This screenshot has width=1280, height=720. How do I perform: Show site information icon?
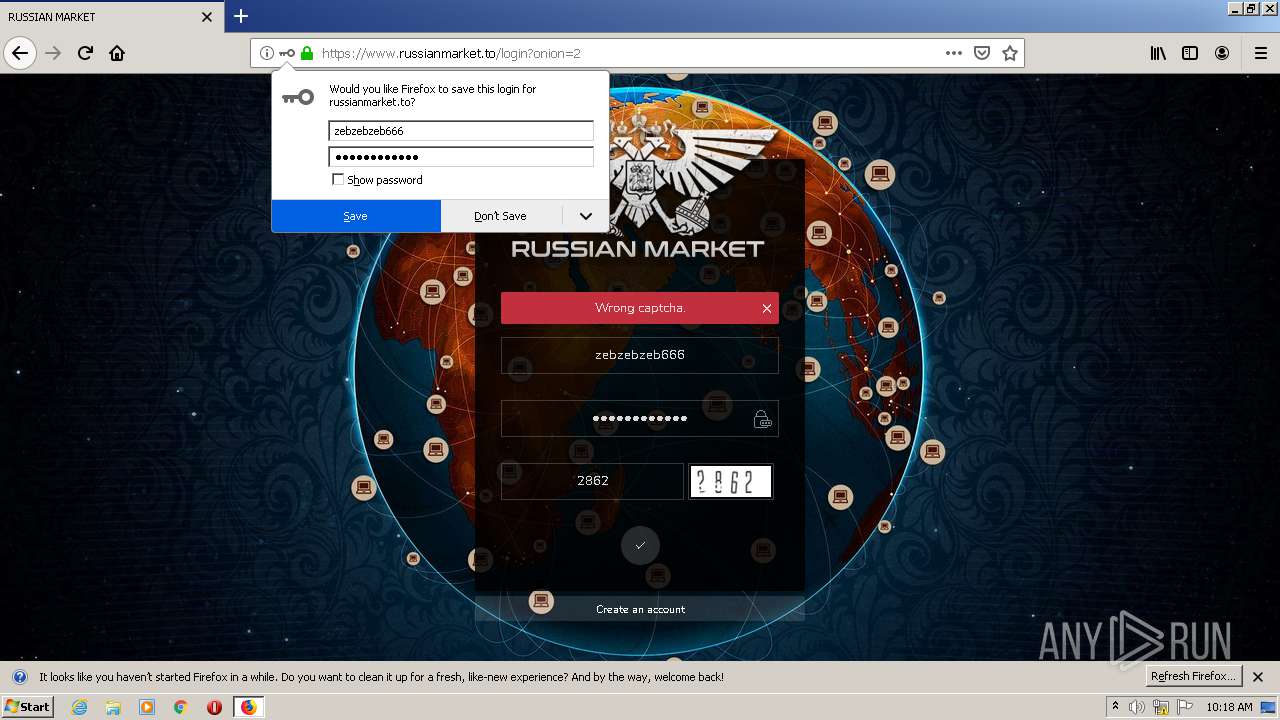pos(266,53)
